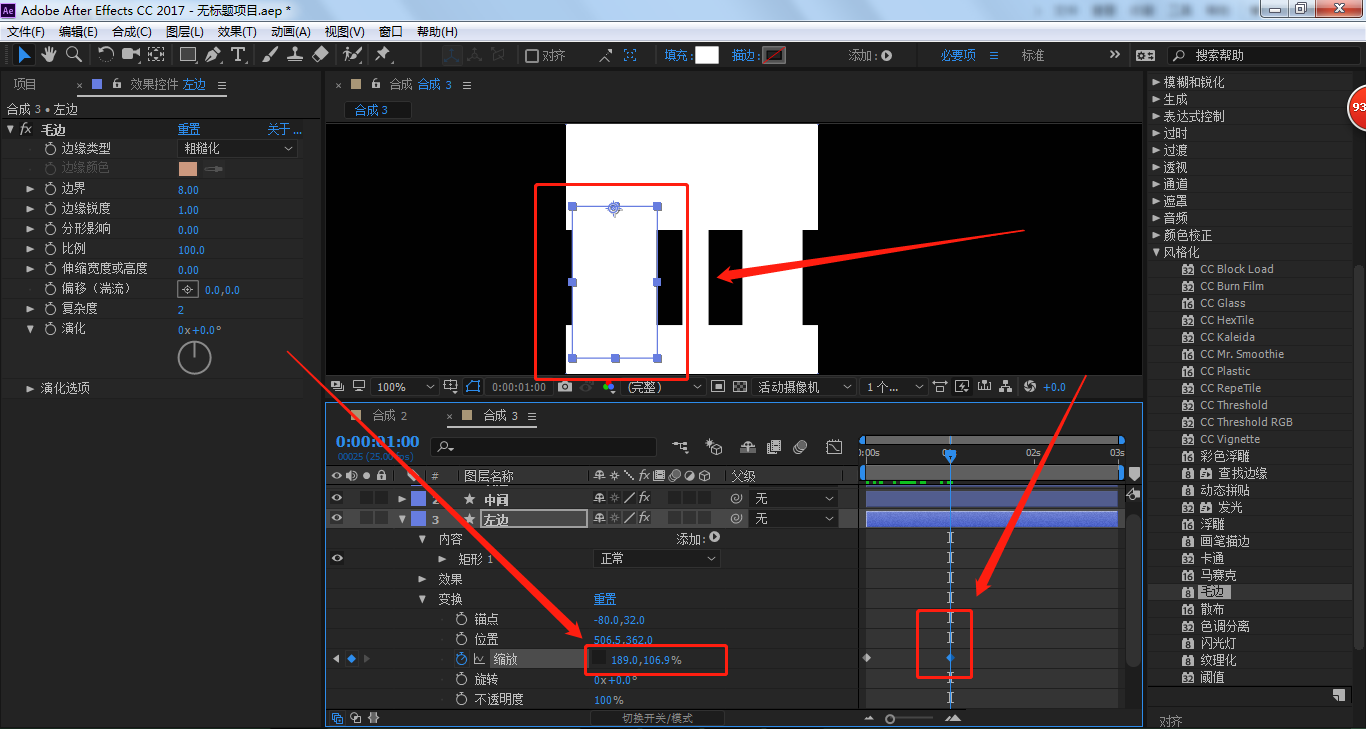Click the reset exposure icon in viewer
The width and height of the screenshot is (1366, 729).
tap(1030, 387)
